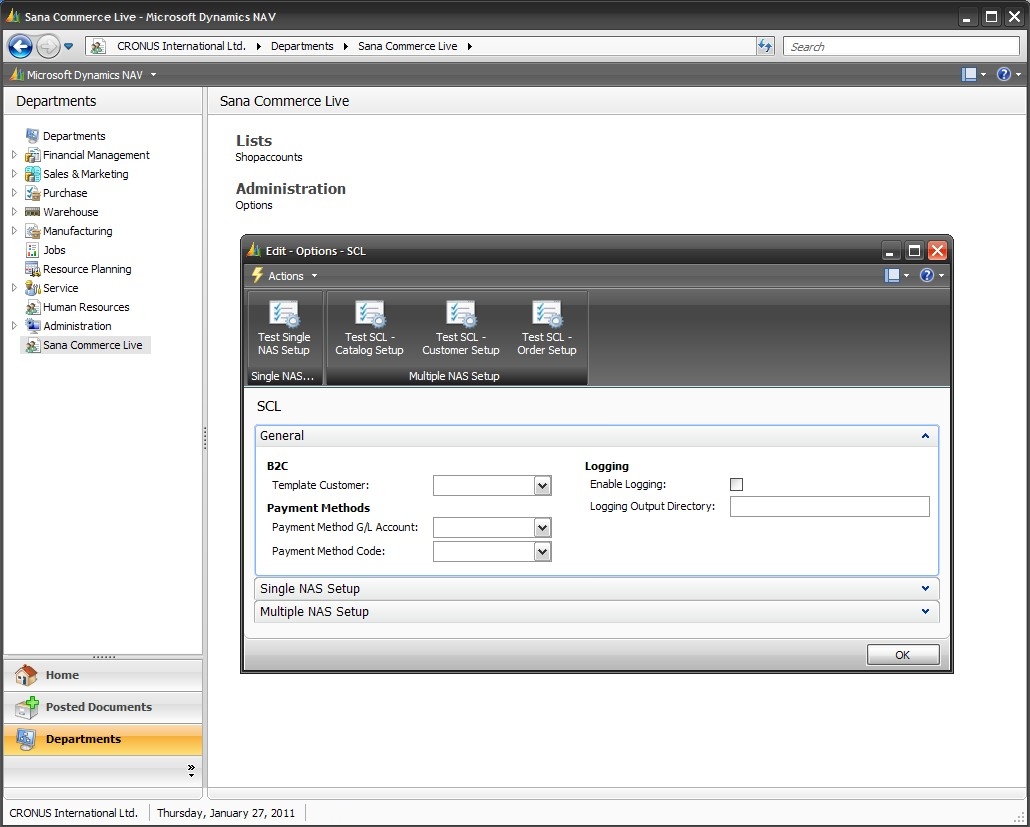Select Home navigation pane item
The height and width of the screenshot is (827, 1030).
tap(103, 675)
